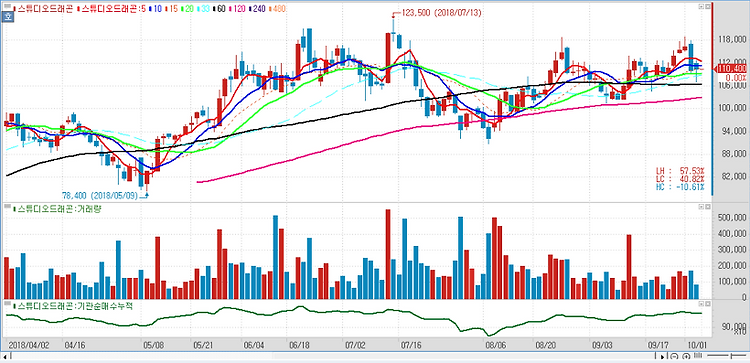Click the blue 호 badge button
The width and height of the screenshot is (750, 363).
[8, 17]
